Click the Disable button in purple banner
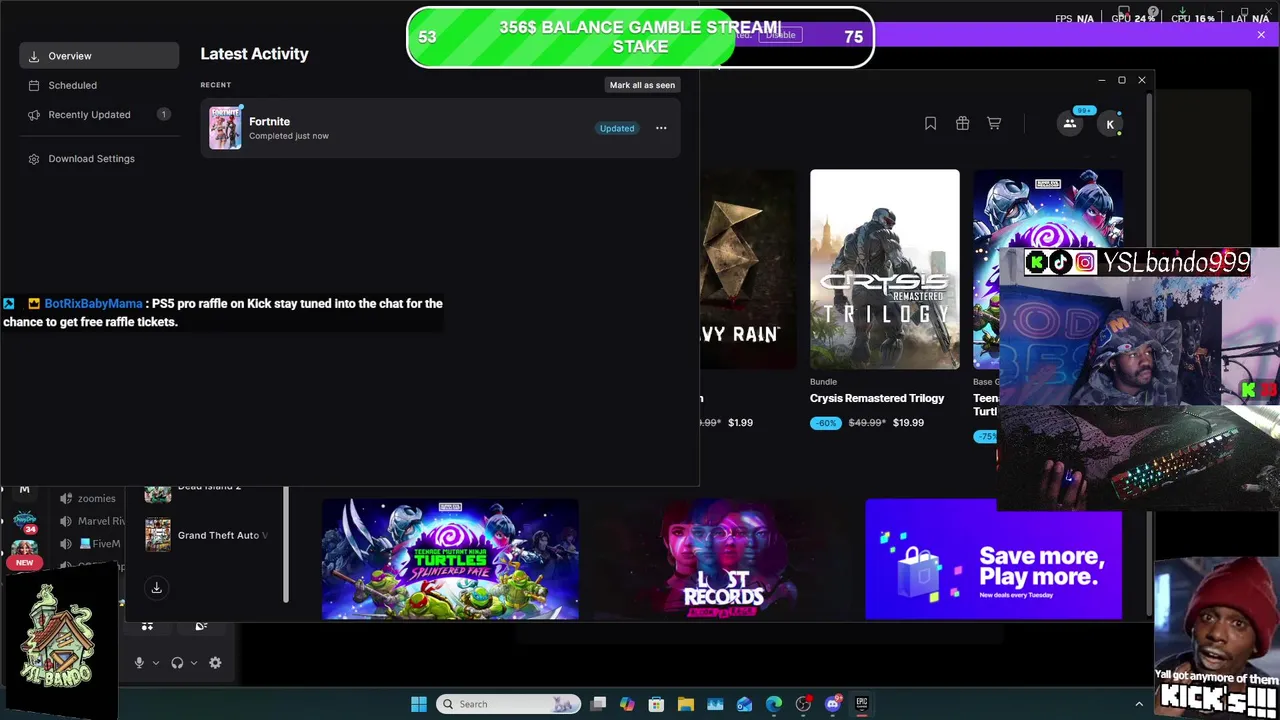 780,35
